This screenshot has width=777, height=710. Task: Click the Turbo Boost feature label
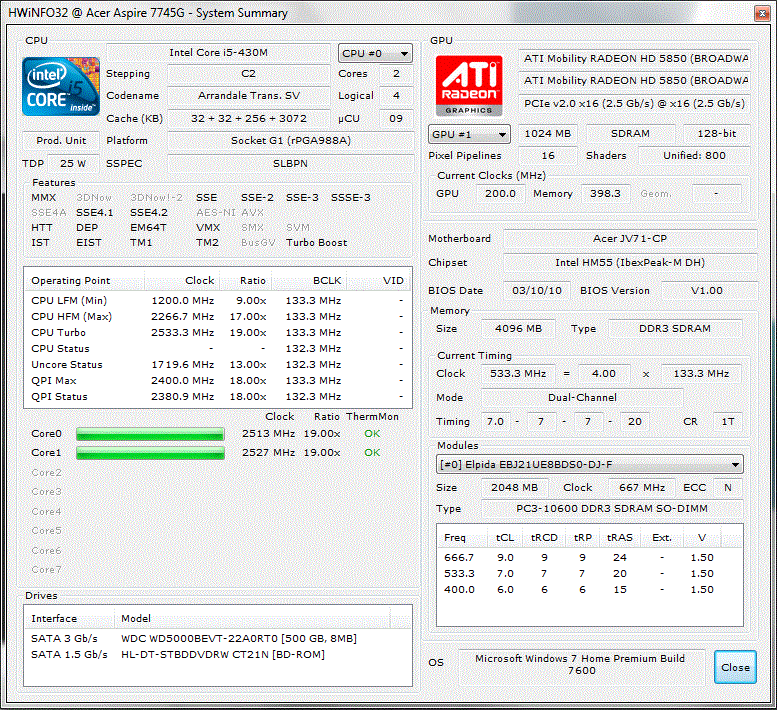coord(316,243)
